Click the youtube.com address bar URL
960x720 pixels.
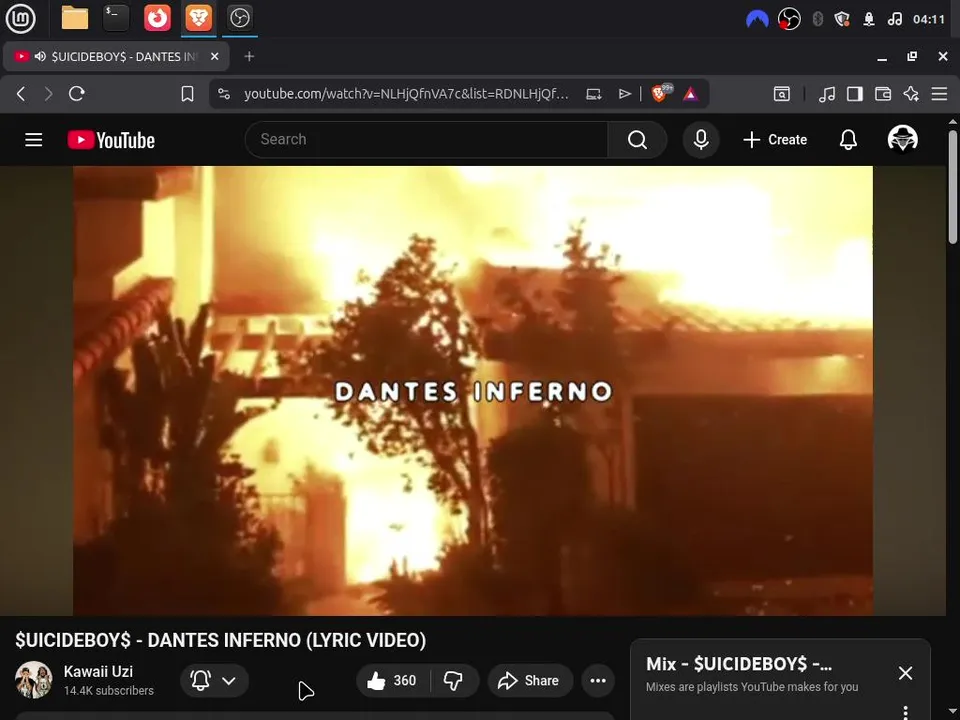point(406,94)
